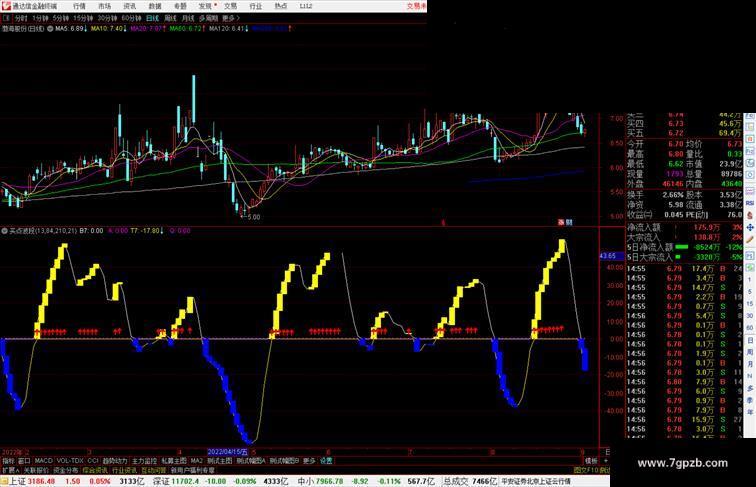Click the blue four-arrow move icon
This screenshot has width=756, height=487.
tap(750, 228)
